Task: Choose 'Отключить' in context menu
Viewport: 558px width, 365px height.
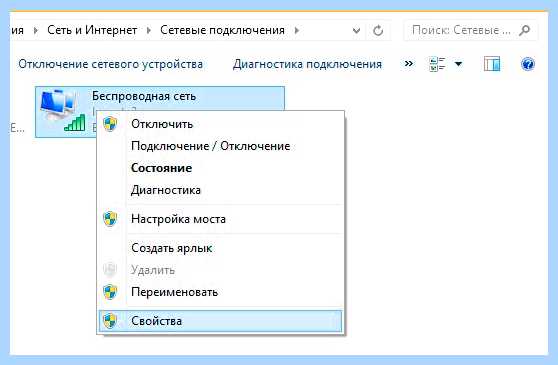Action: (x=220, y=124)
